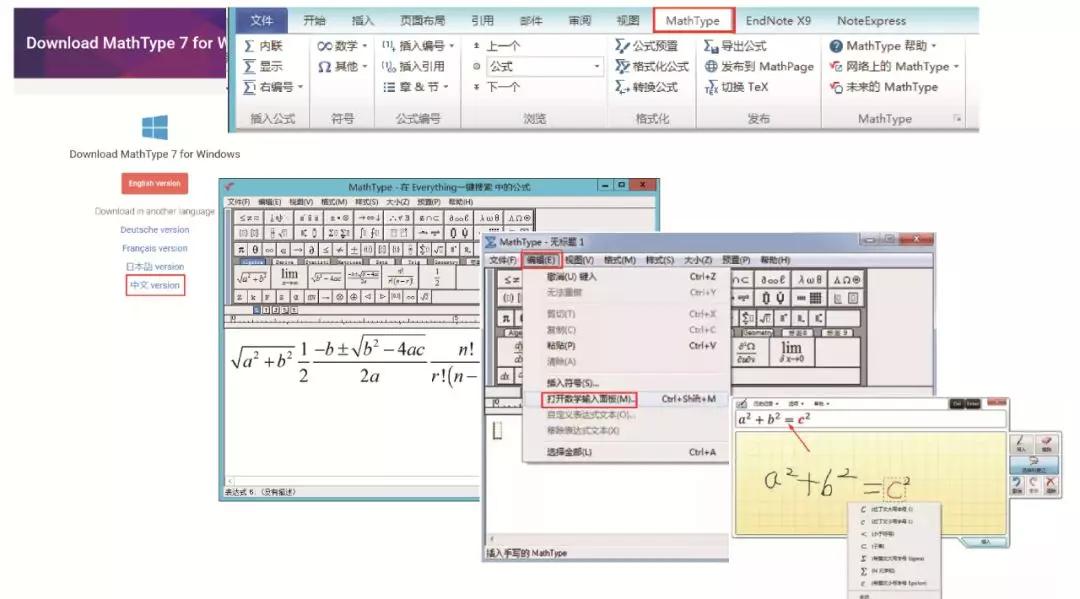Open 帮助(H) menu in back MathType window
1080x599 pixels.
coord(460,202)
